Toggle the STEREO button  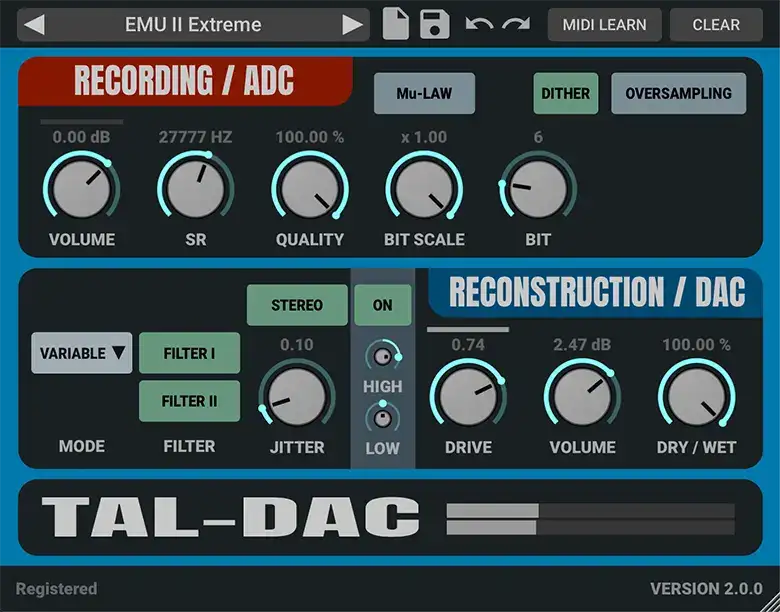(297, 305)
